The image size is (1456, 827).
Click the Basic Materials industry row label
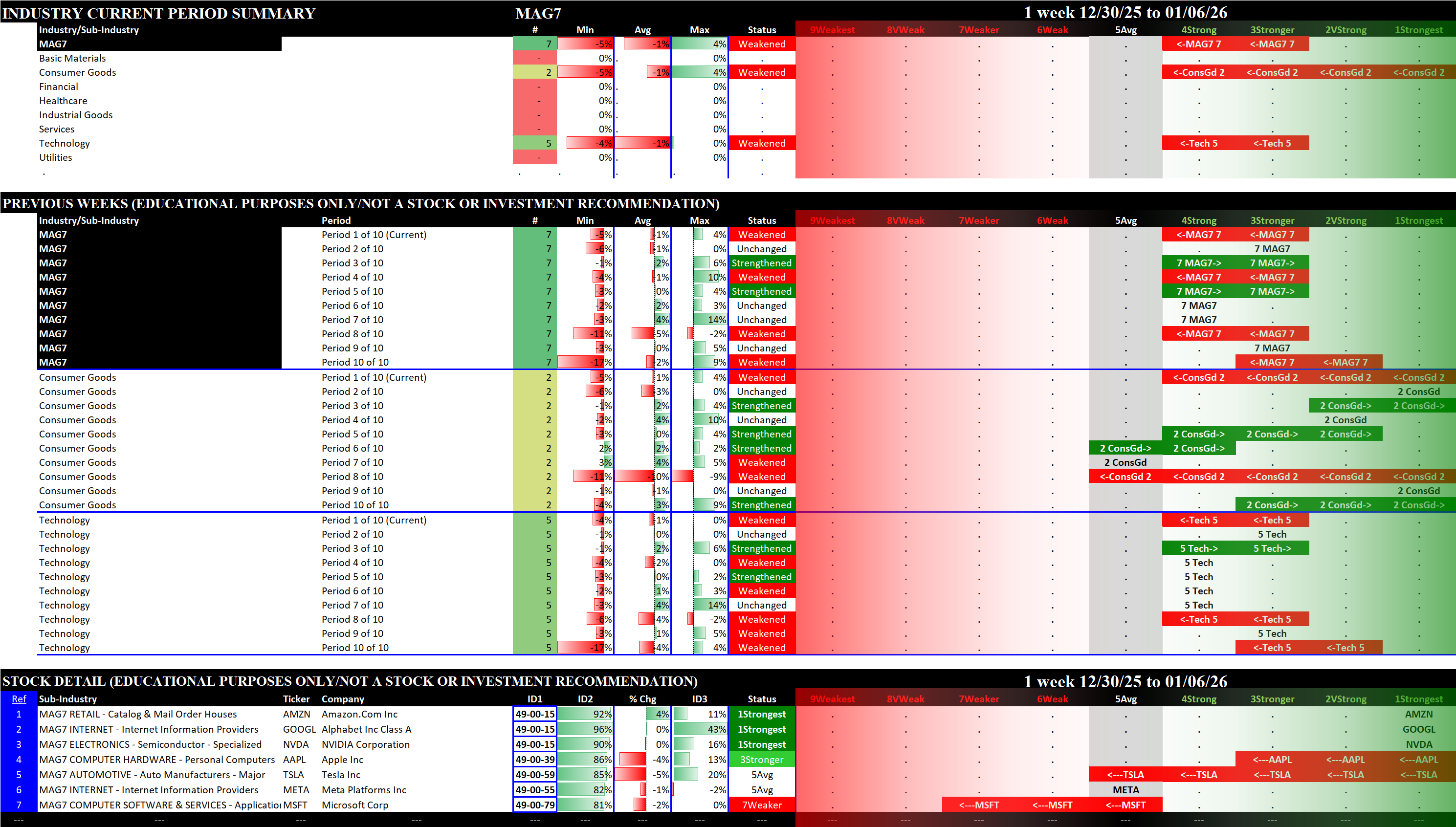point(72,58)
